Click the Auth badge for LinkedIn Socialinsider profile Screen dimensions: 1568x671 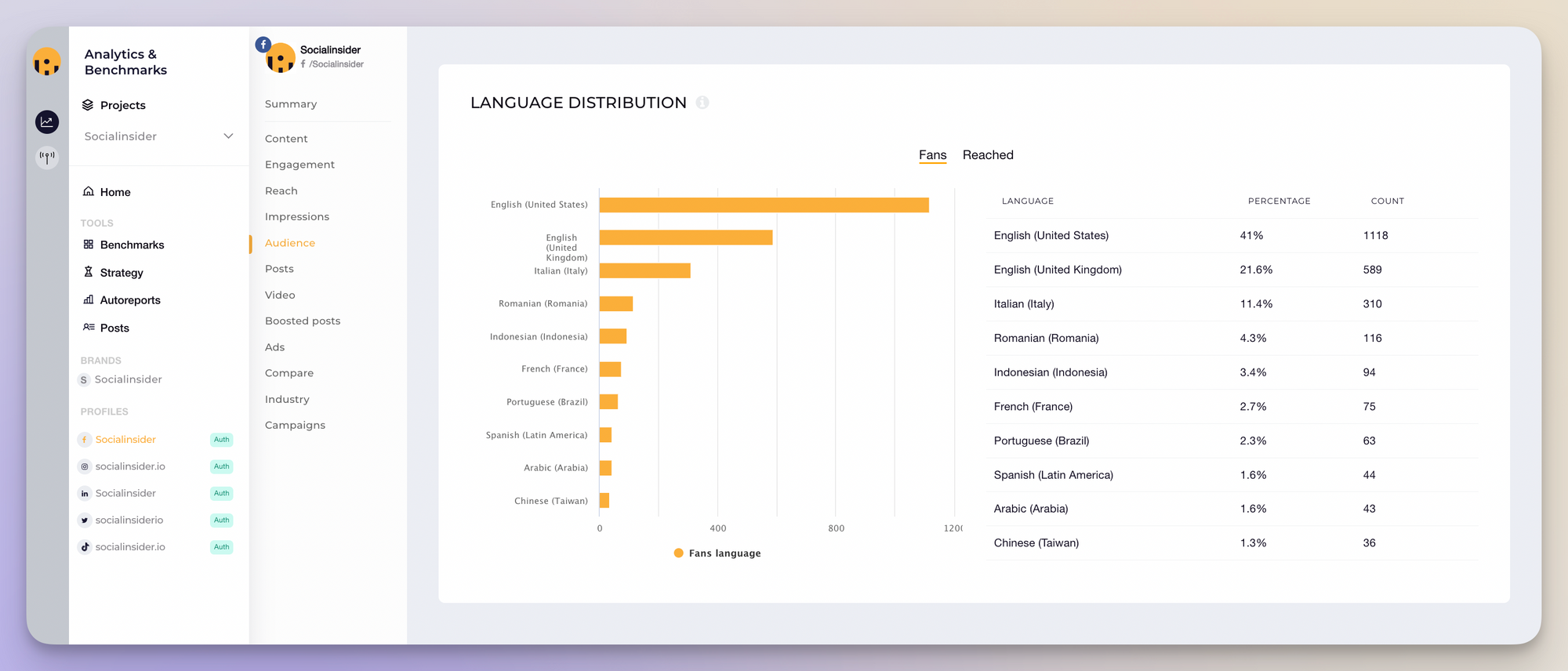(222, 493)
